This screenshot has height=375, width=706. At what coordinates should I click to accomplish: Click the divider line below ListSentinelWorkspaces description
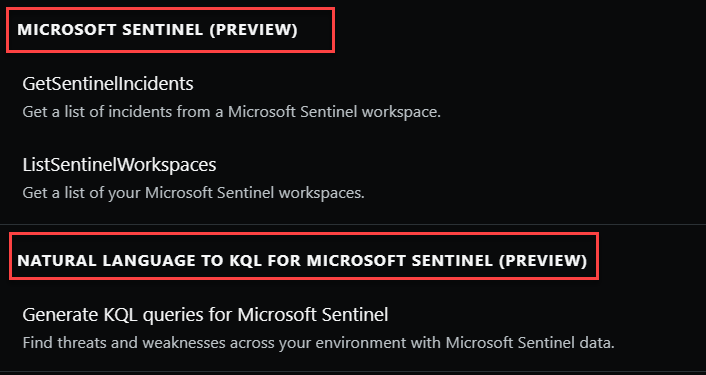click(353, 224)
